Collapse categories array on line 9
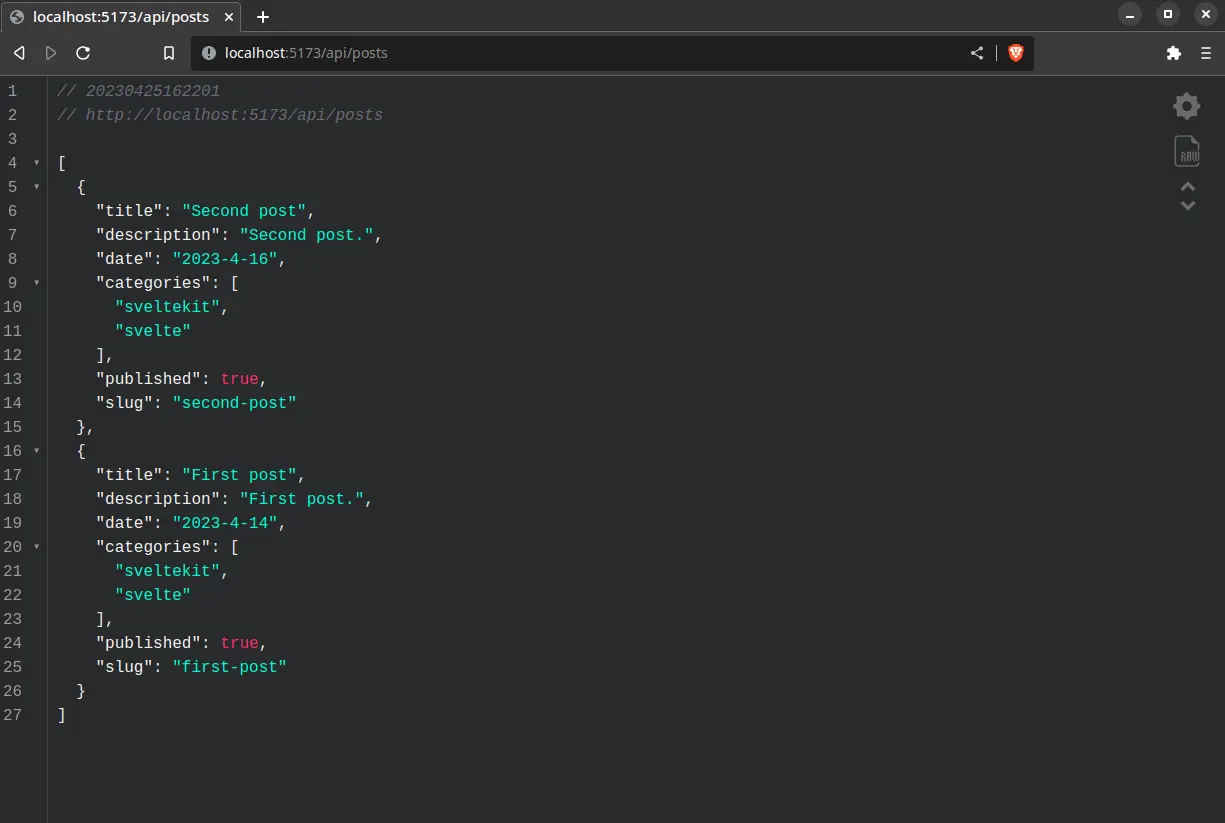 pos(37,283)
